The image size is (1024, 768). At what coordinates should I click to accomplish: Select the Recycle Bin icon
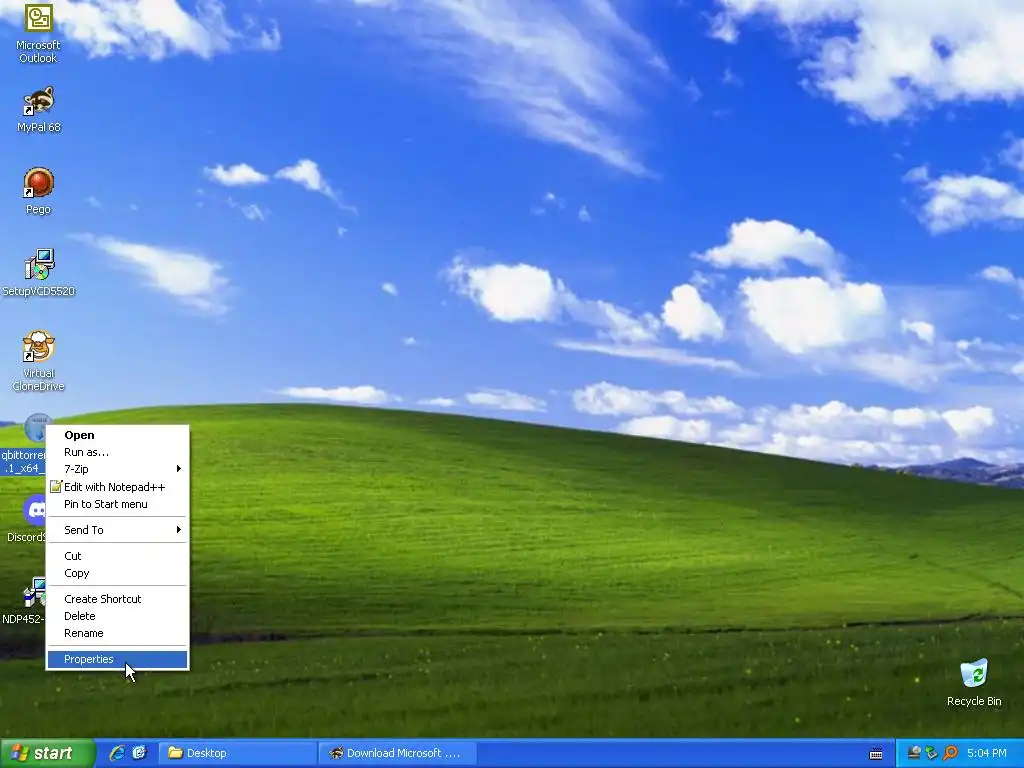[974, 682]
